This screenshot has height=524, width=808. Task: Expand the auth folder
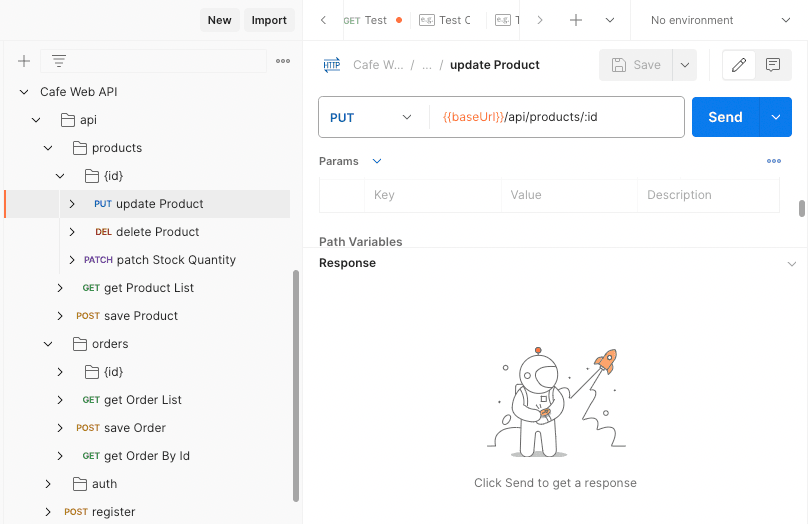pos(48,484)
